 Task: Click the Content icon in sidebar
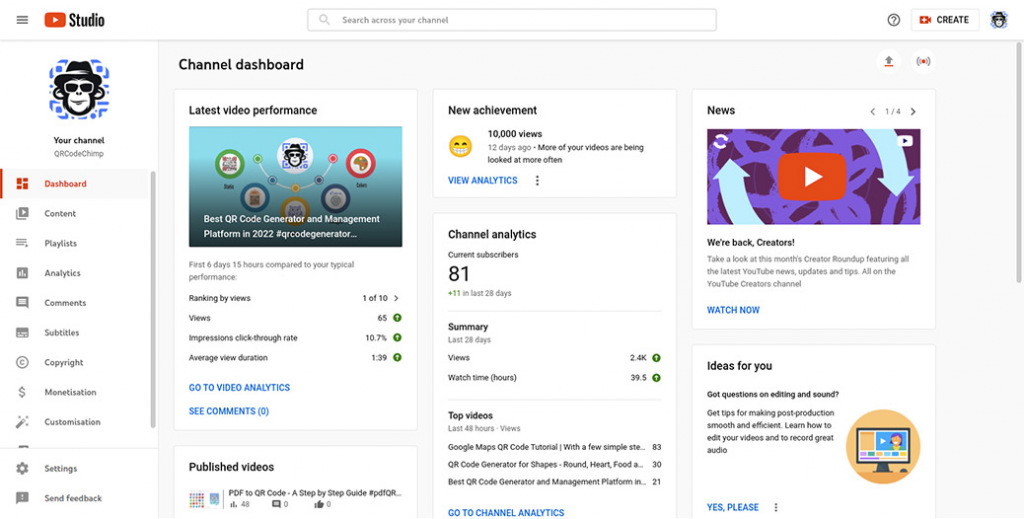[22, 213]
